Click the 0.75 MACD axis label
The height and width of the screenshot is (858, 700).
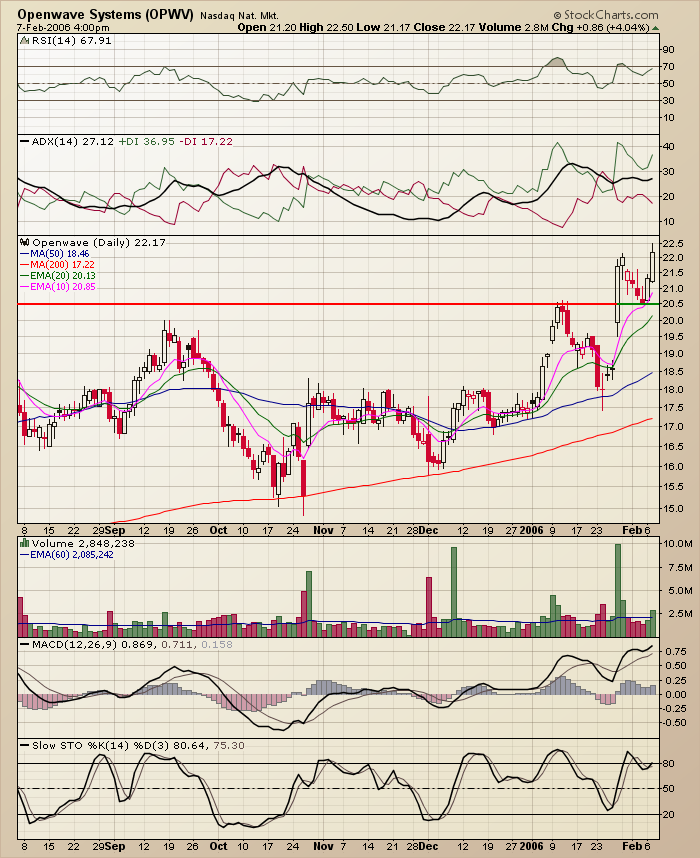click(x=676, y=652)
